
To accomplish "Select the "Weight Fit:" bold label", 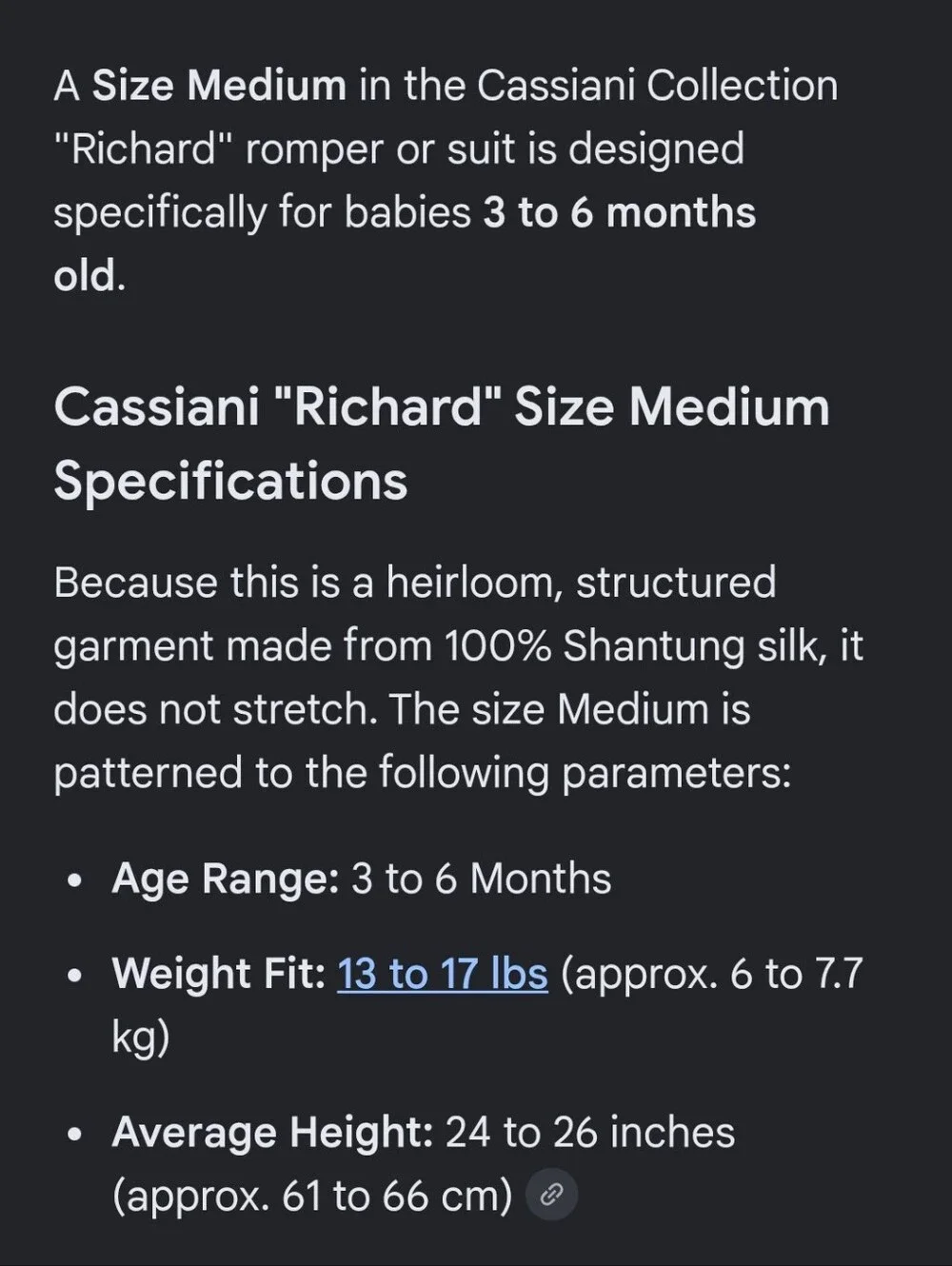I will [x=219, y=974].
